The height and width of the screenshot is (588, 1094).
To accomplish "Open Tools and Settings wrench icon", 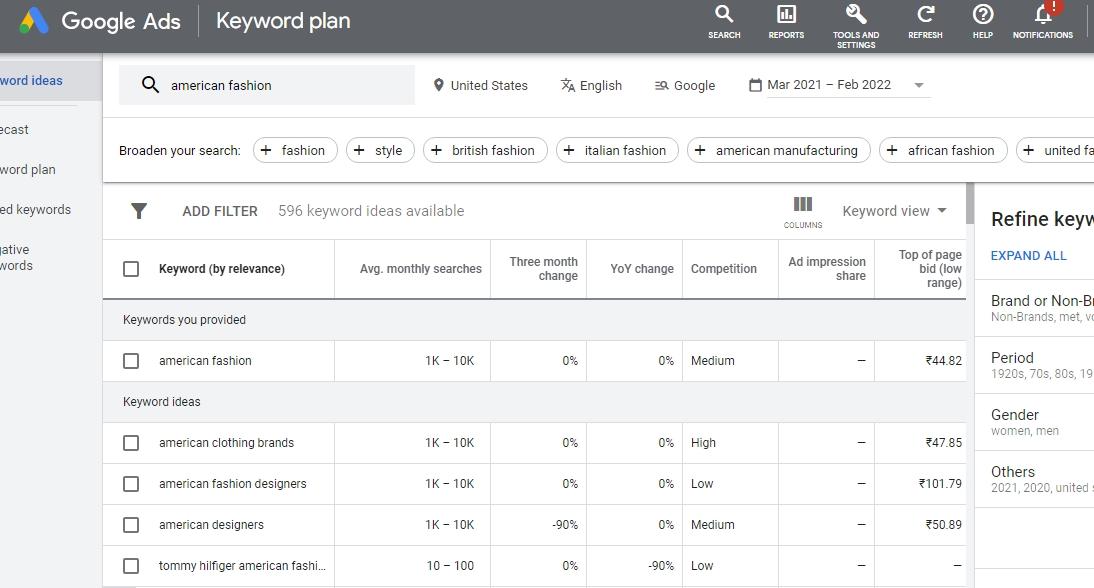I will 856,27.
